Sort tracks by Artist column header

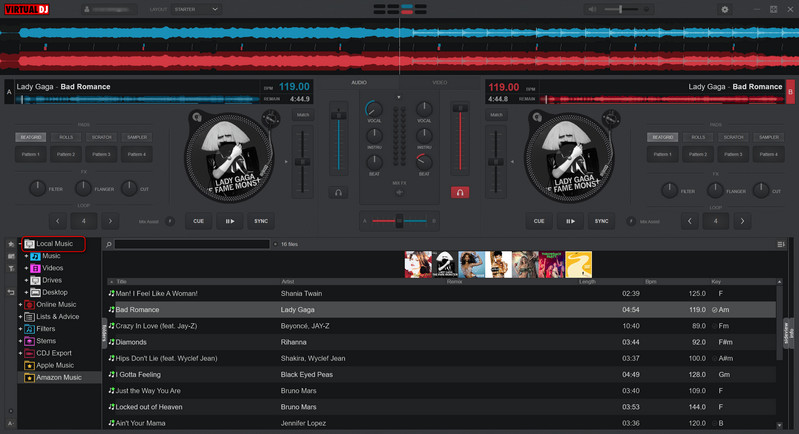click(288, 282)
